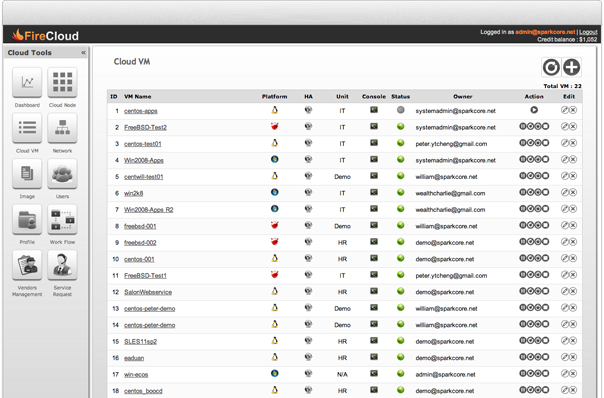Delete the freebsd-001 VM
The image size is (604, 398).
click(573, 225)
